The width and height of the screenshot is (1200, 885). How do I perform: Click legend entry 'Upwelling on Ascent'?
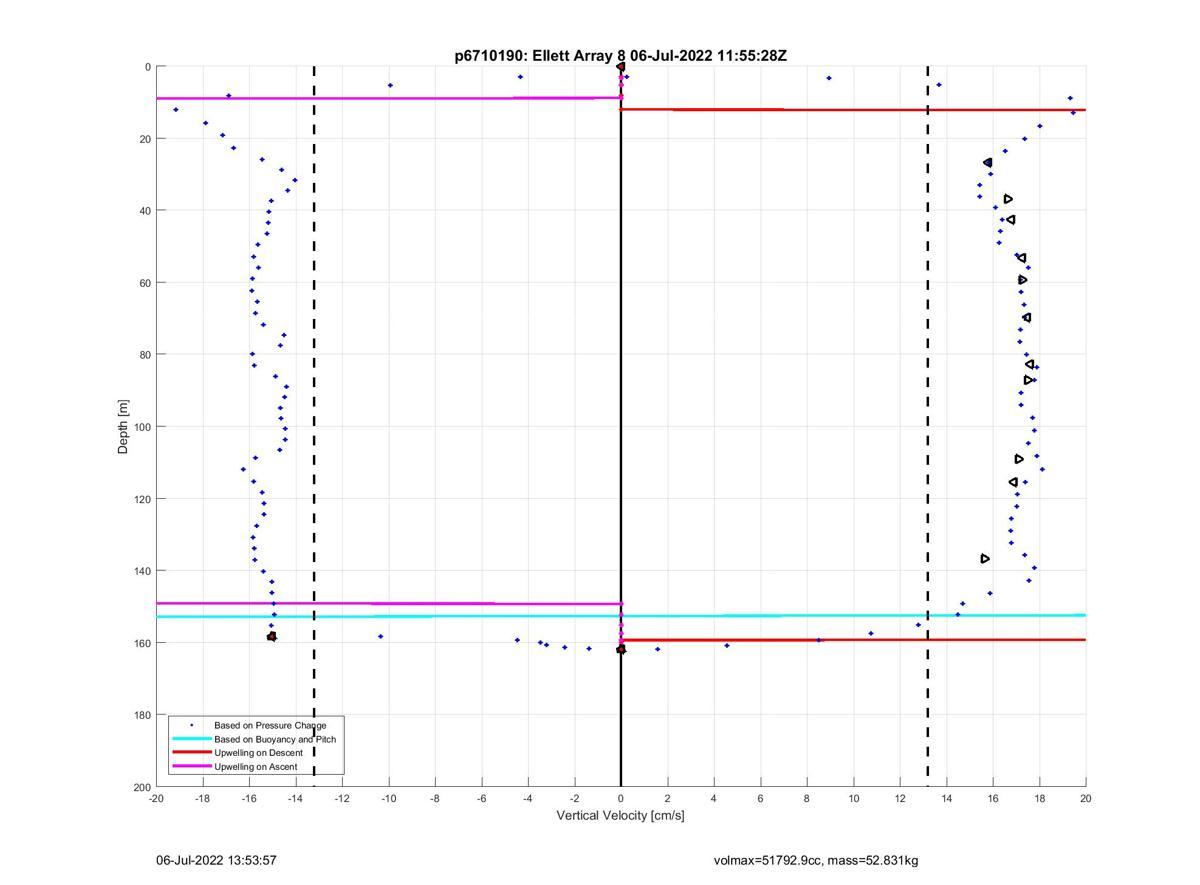258,767
